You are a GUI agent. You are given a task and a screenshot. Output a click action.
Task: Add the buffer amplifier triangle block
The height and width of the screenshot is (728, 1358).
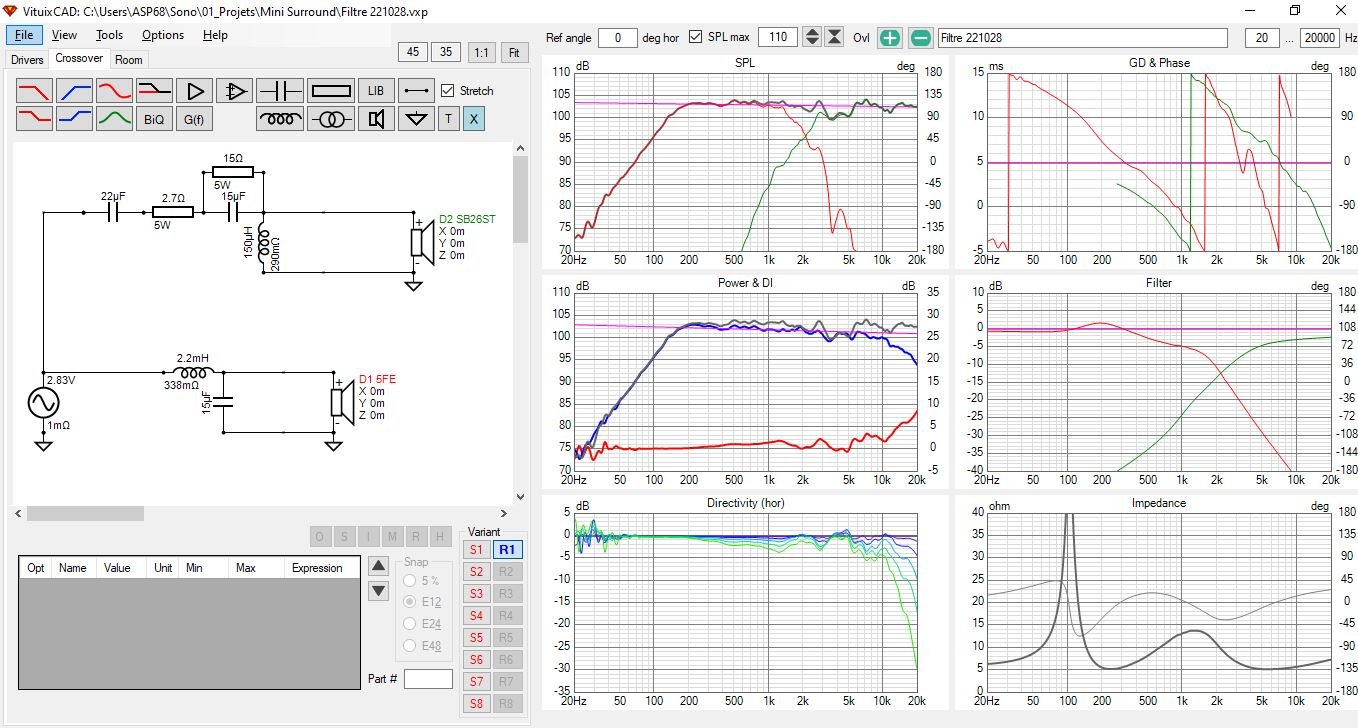(195, 91)
